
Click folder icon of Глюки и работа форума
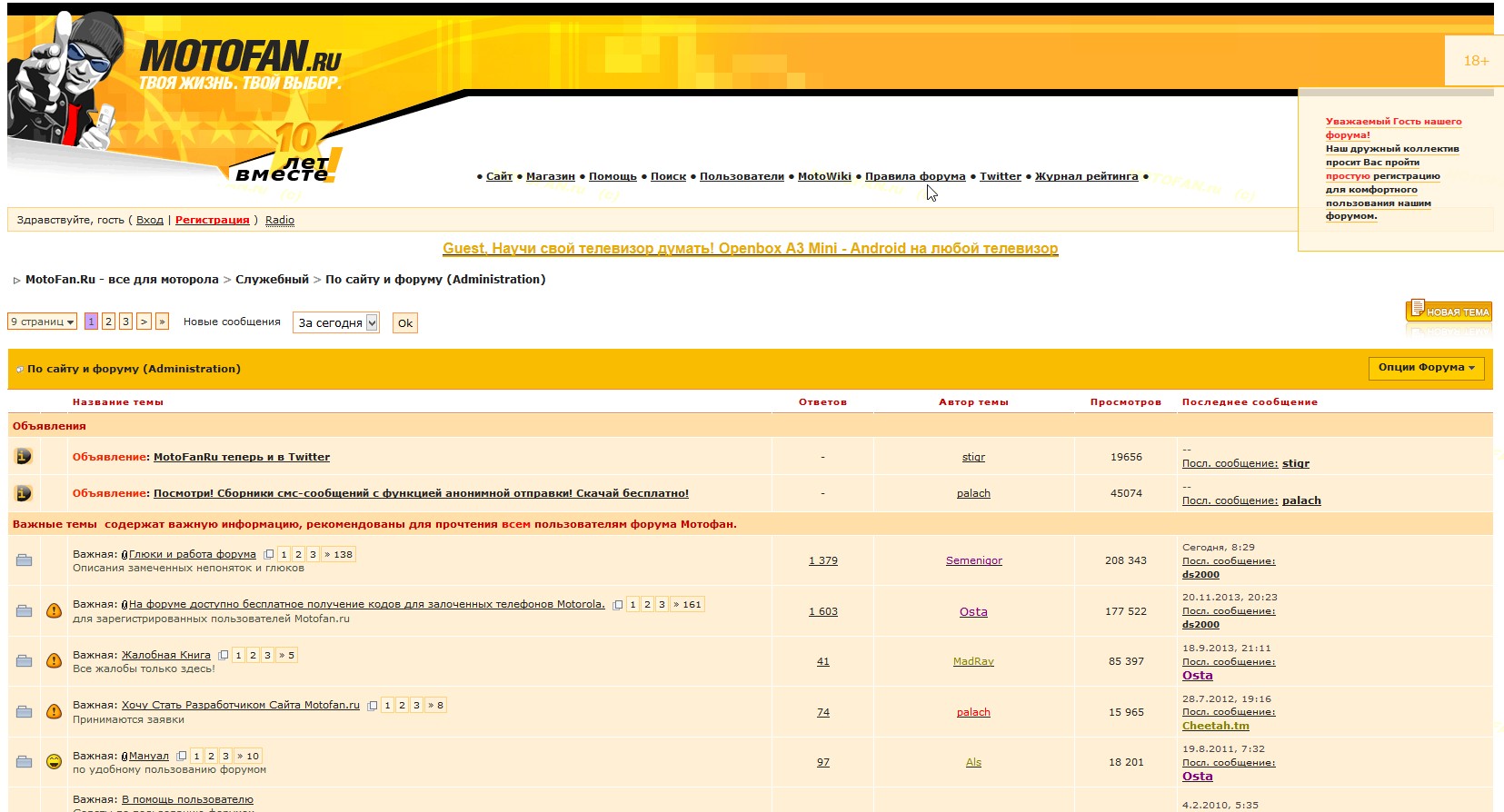pyautogui.click(x=25, y=560)
